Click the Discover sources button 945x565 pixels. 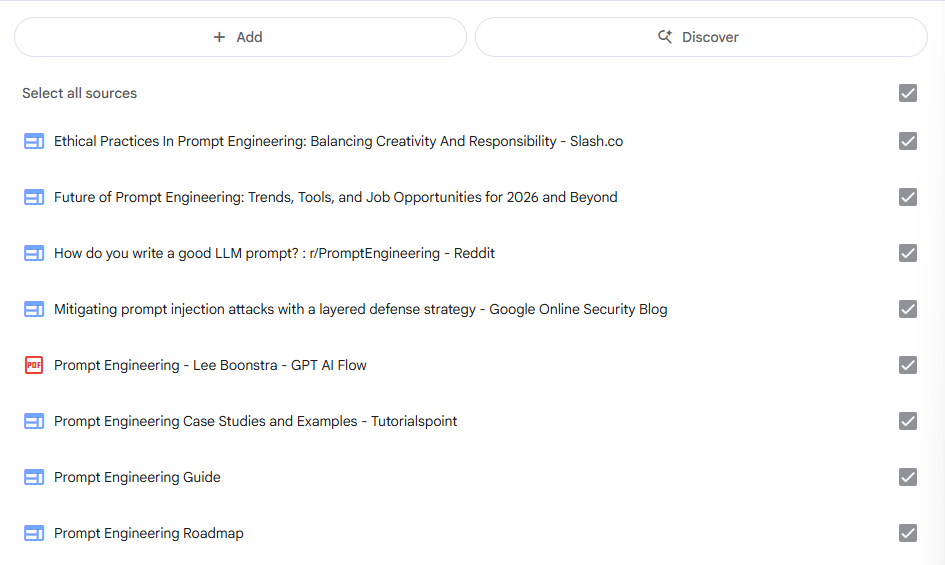pos(700,37)
